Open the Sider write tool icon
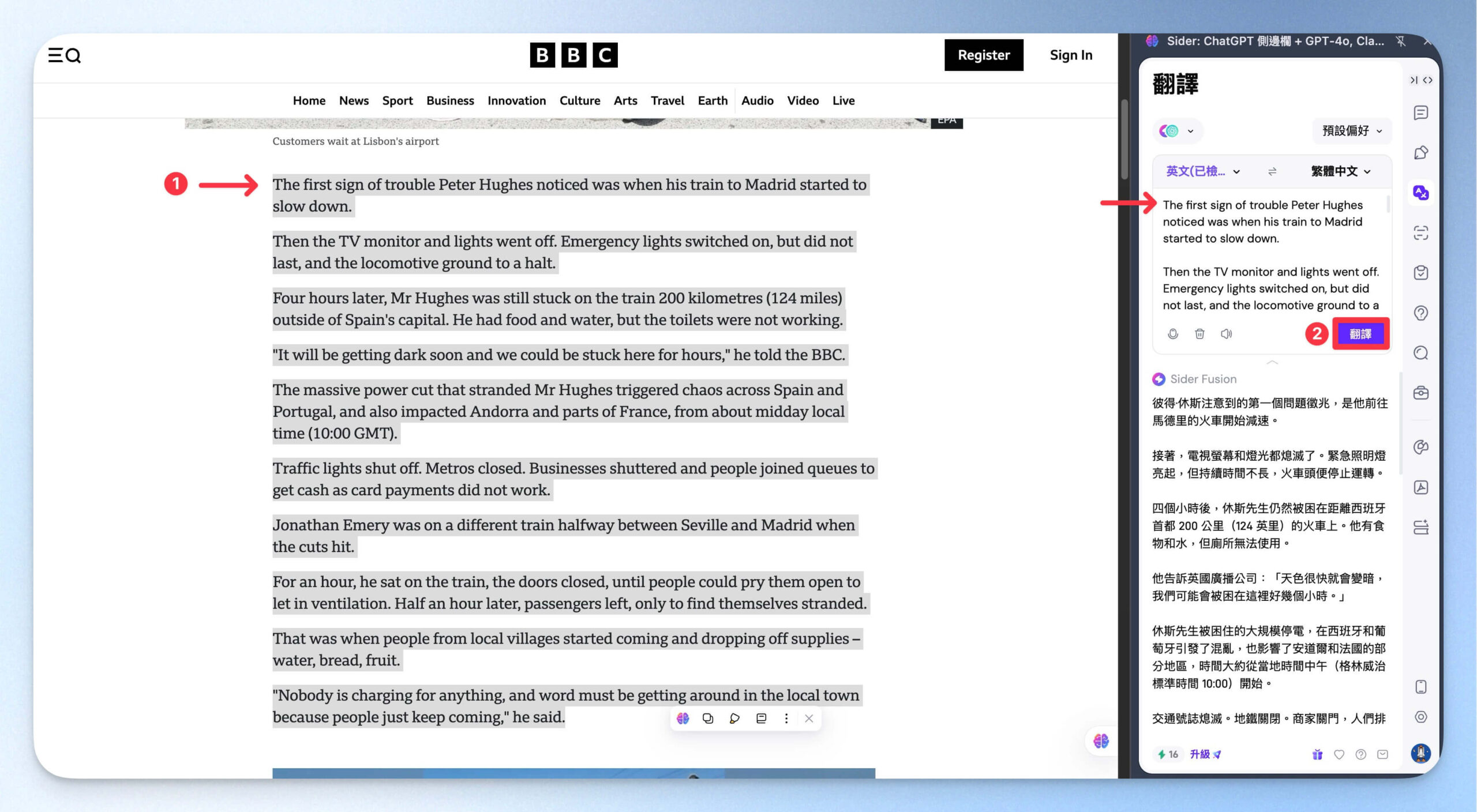This screenshot has height=812, width=1477. pos(1420,153)
